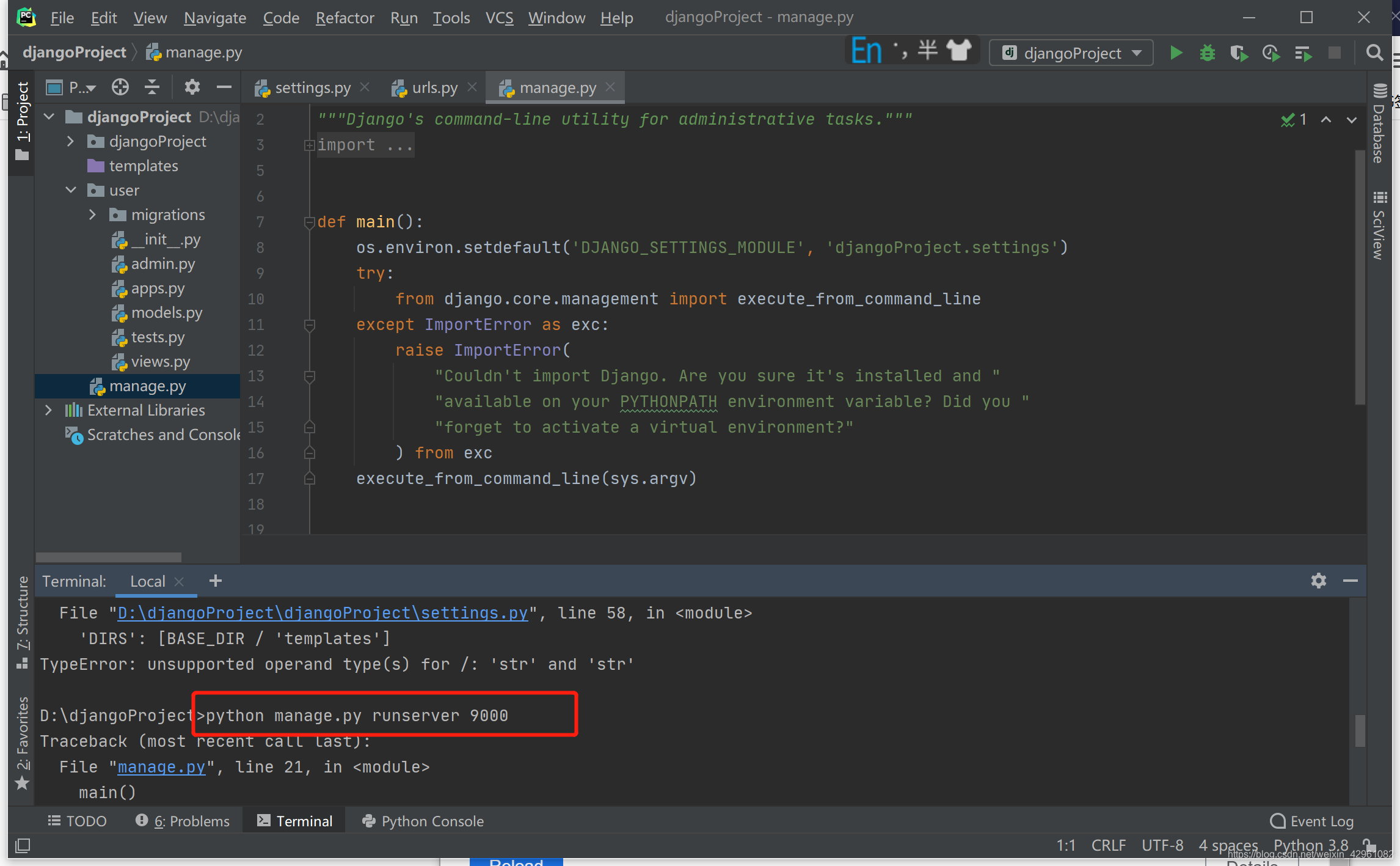This screenshot has height=866, width=1400.
Task: Click the editor vertical scrollbar
Action: [x=1360, y=278]
